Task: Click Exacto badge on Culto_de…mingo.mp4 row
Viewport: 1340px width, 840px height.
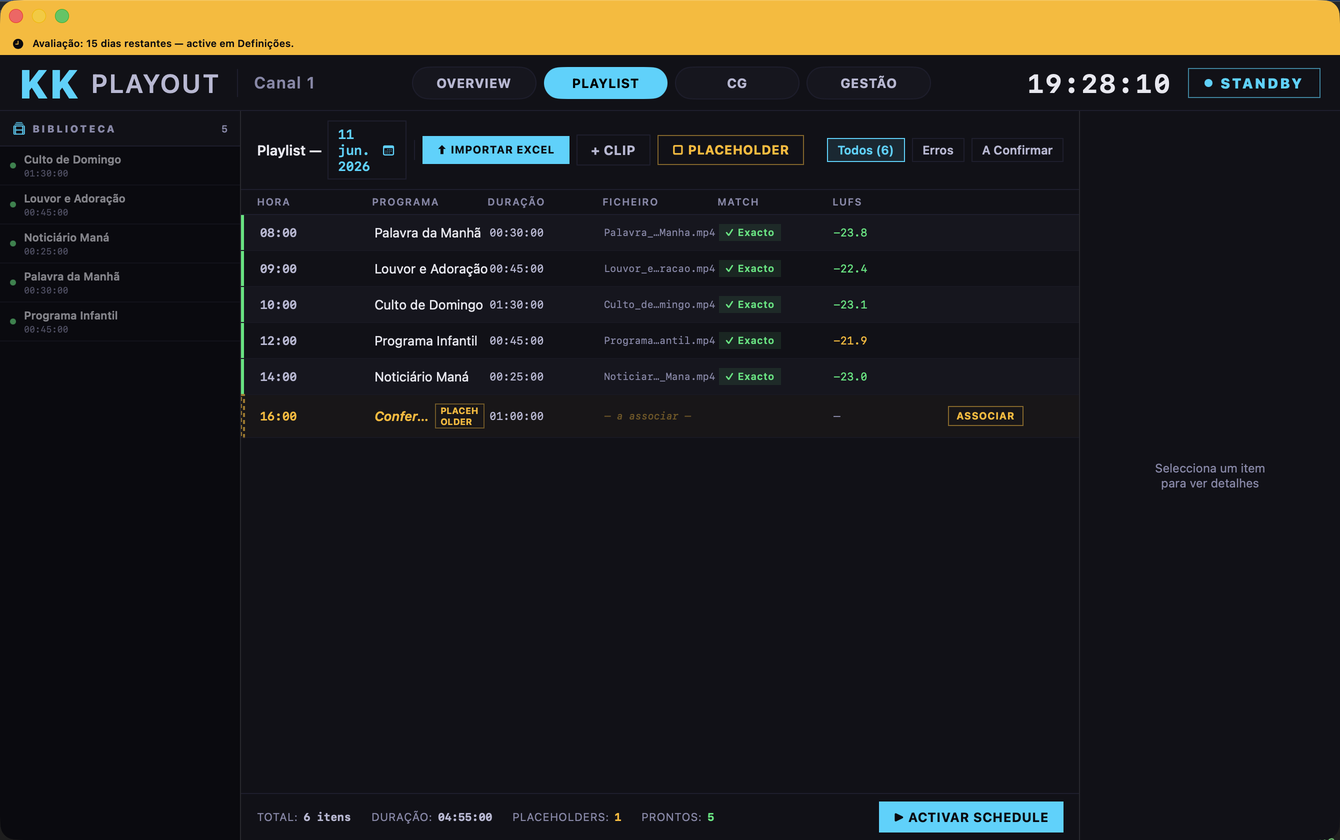Action: point(750,304)
